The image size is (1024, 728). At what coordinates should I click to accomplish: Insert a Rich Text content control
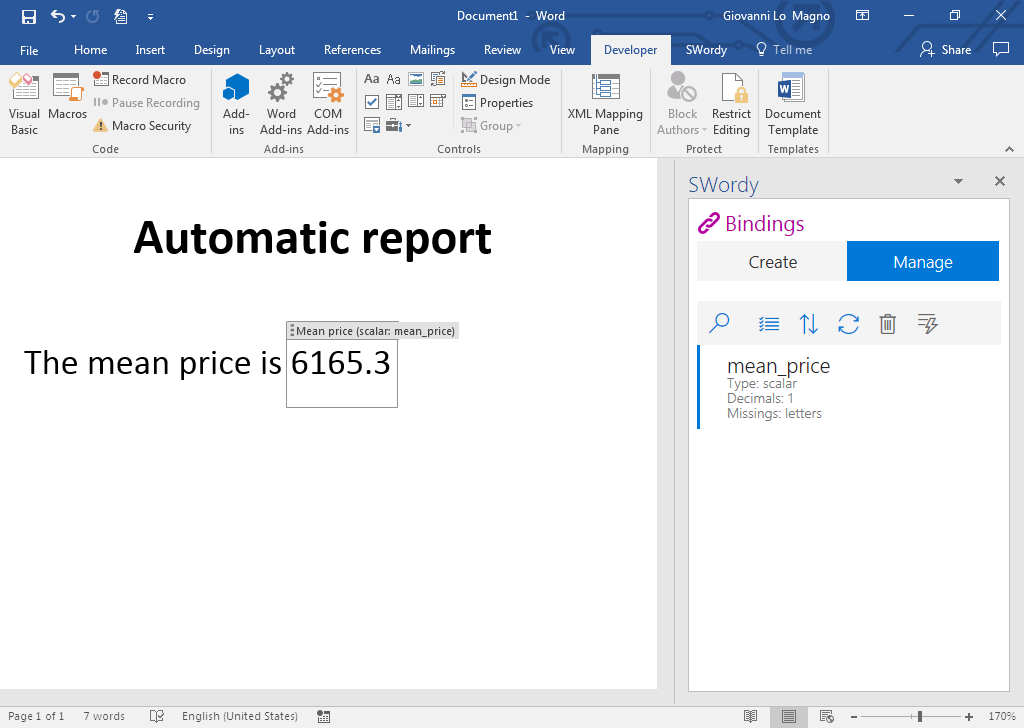tap(371, 78)
